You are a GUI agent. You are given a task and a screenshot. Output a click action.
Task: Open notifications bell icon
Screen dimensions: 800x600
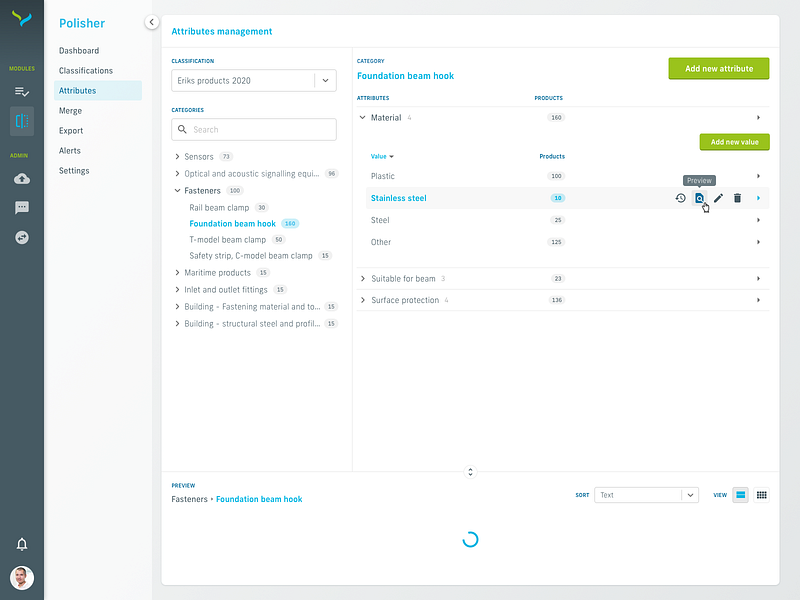[22, 544]
